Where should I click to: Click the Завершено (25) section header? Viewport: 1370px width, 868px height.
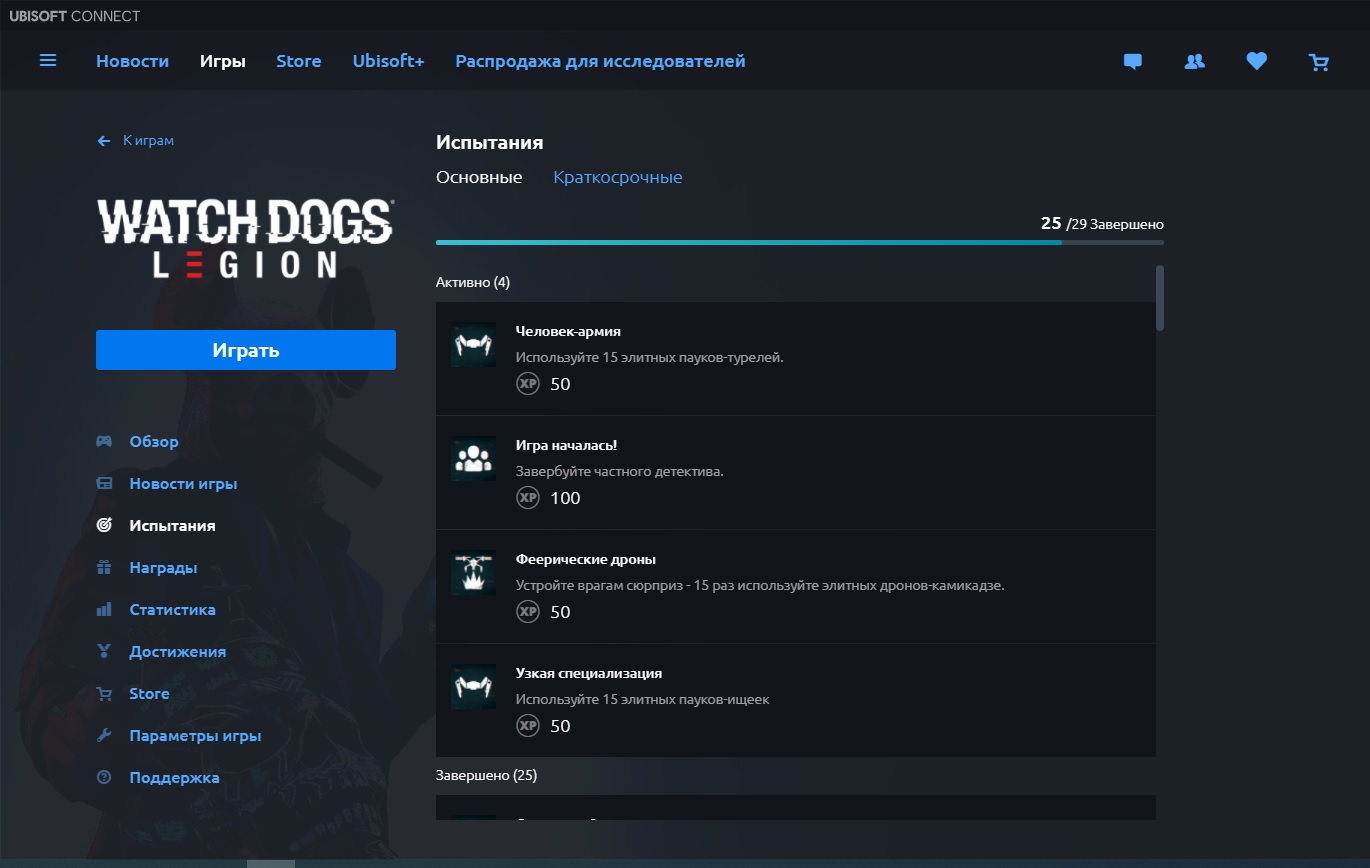tap(487, 776)
